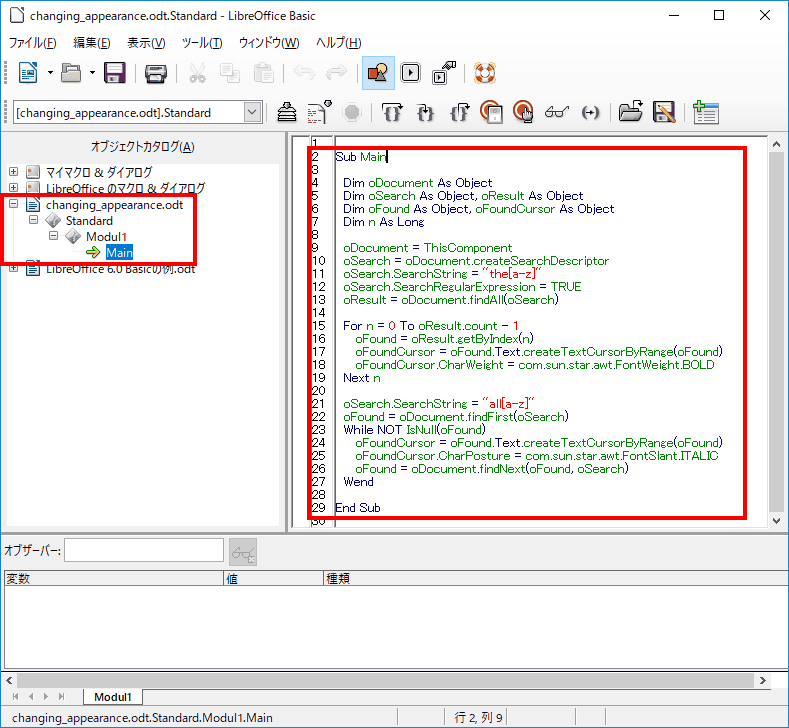Collapse the Modul1 module node
The image size is (789, 728).
[54, 236]
